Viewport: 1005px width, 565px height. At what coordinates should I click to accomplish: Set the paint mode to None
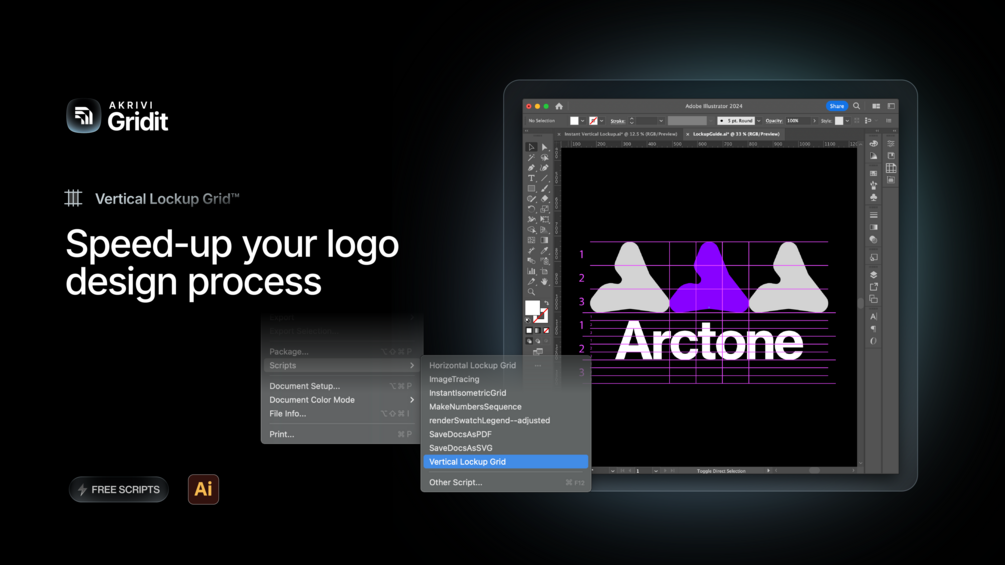click(546, 330)
